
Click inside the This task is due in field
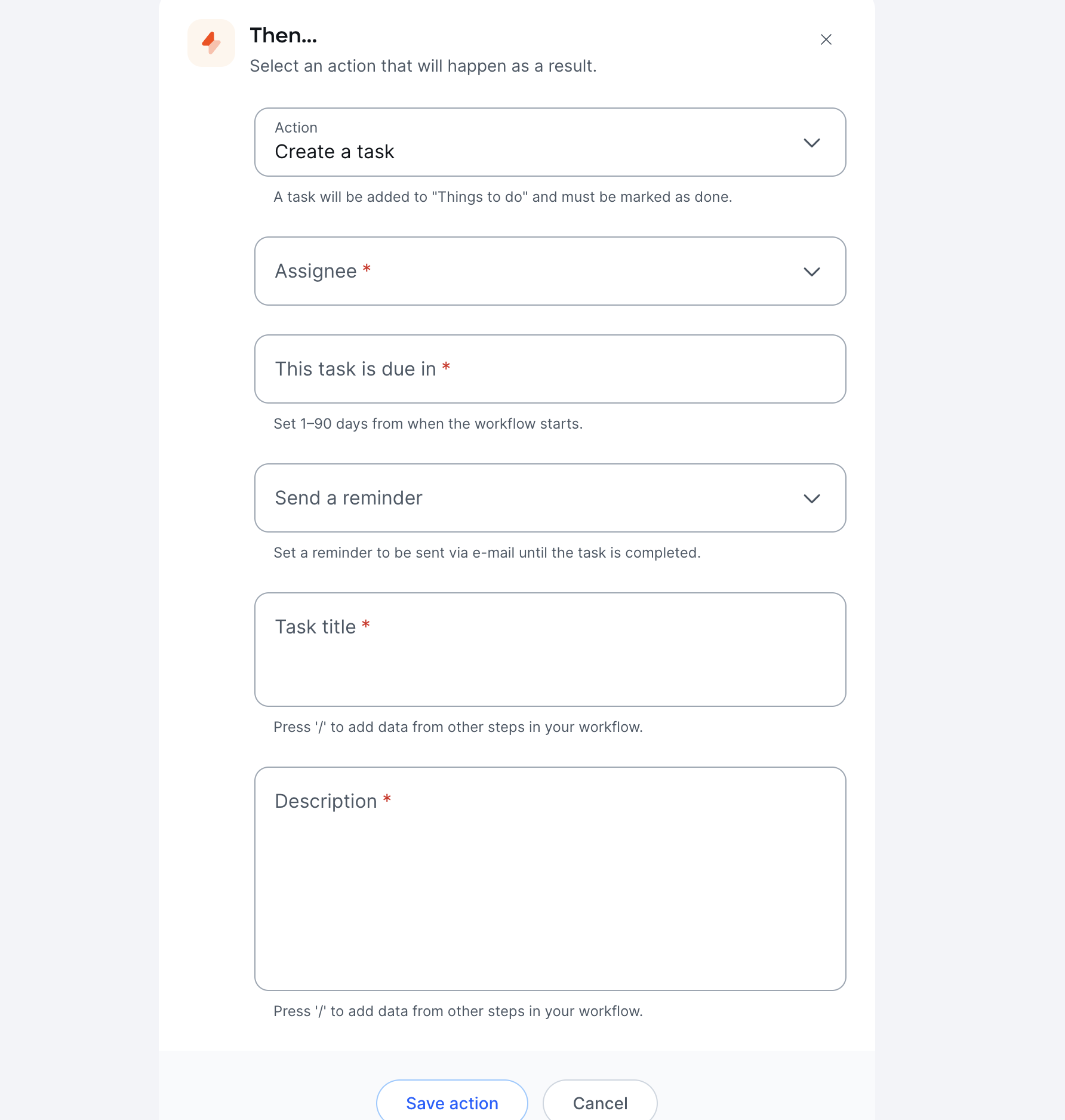coord(550,369)
